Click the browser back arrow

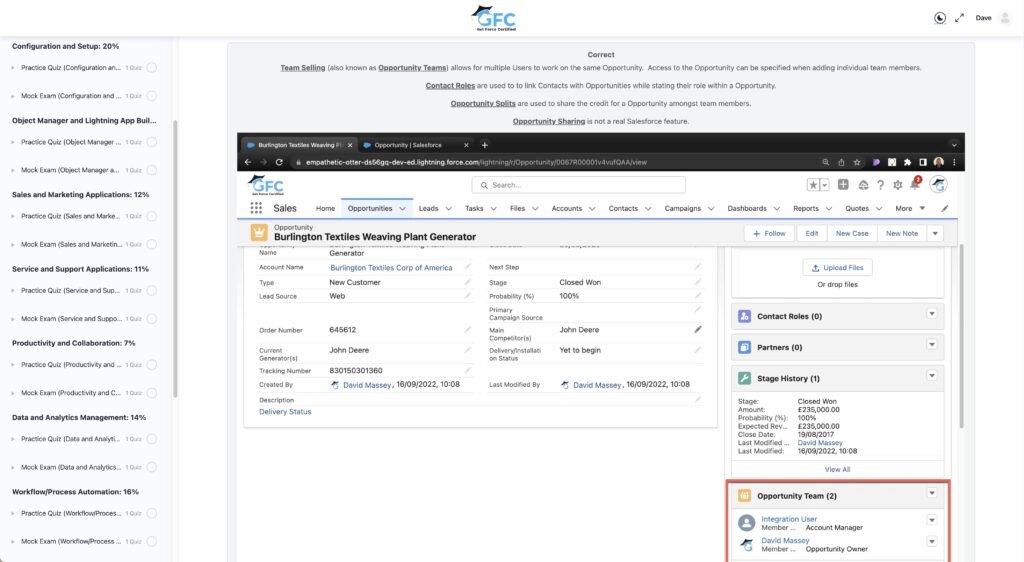coord(248,162)
